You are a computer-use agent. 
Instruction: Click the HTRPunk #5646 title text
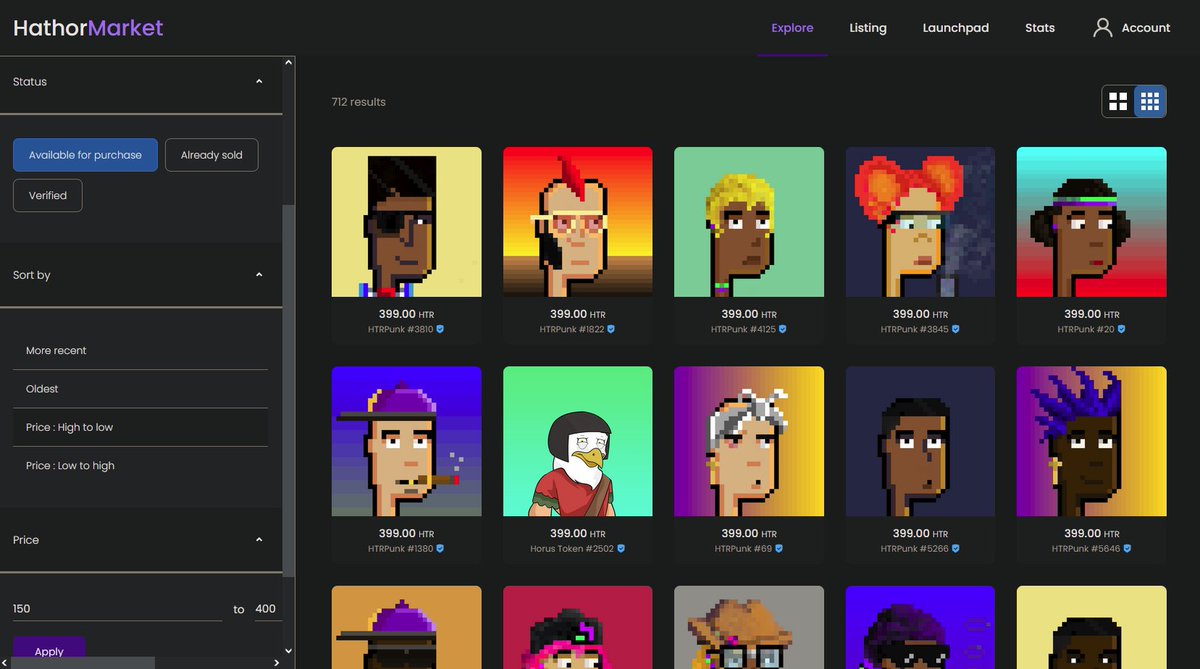1086,549
